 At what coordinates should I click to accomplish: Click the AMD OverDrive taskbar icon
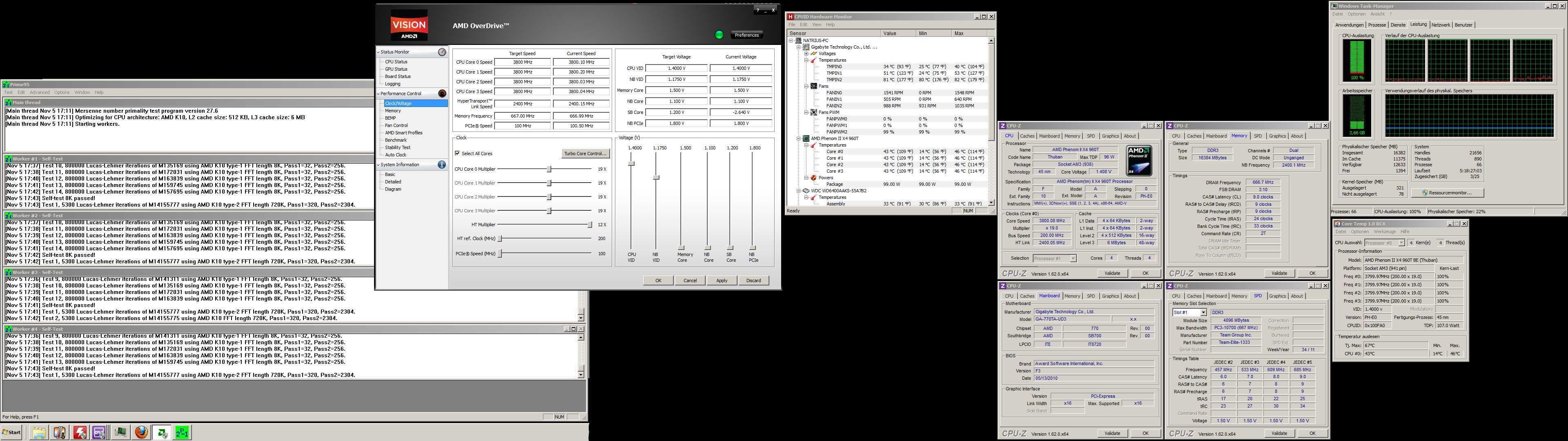coord(162,432)
